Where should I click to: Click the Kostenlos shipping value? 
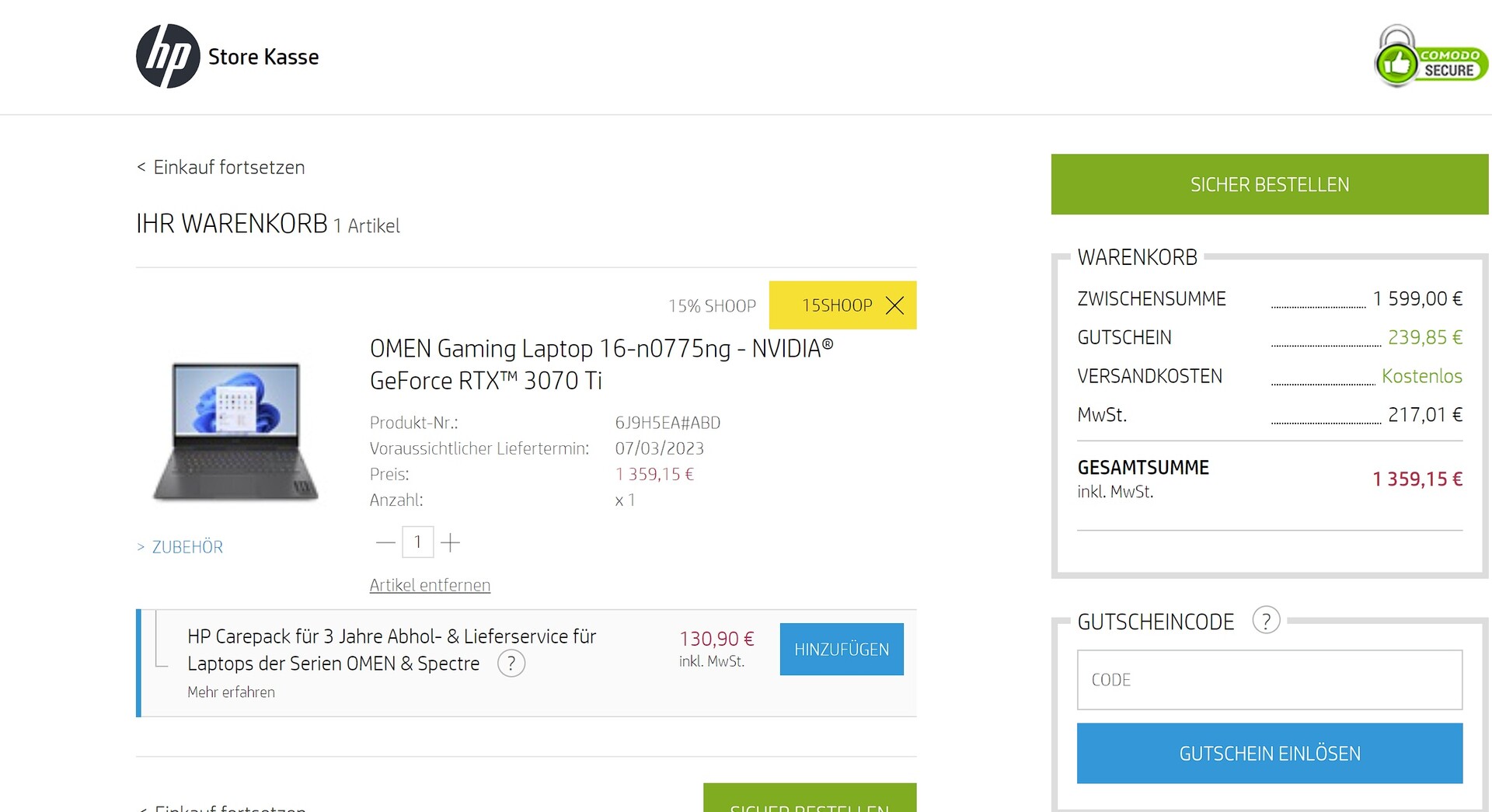[x=1422, y=376]
